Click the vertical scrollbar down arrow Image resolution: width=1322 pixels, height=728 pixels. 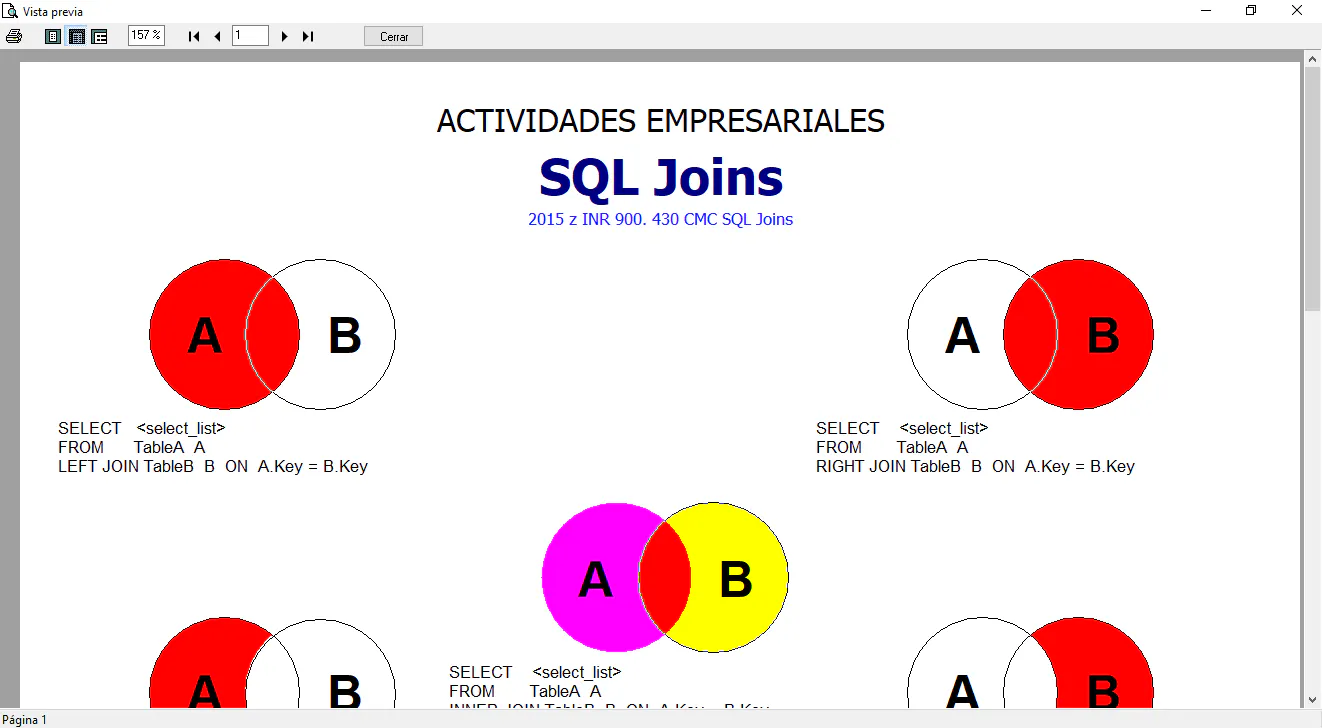pos(1313,700)
